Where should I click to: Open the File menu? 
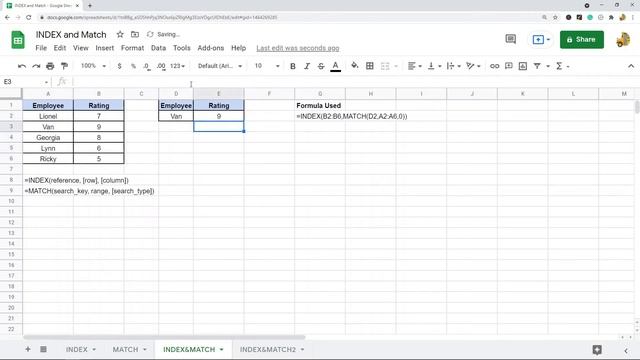click(x=41, y=48)
